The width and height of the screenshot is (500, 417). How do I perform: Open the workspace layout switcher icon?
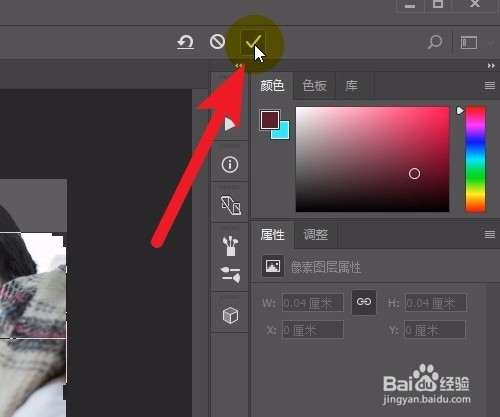(469, 43)
